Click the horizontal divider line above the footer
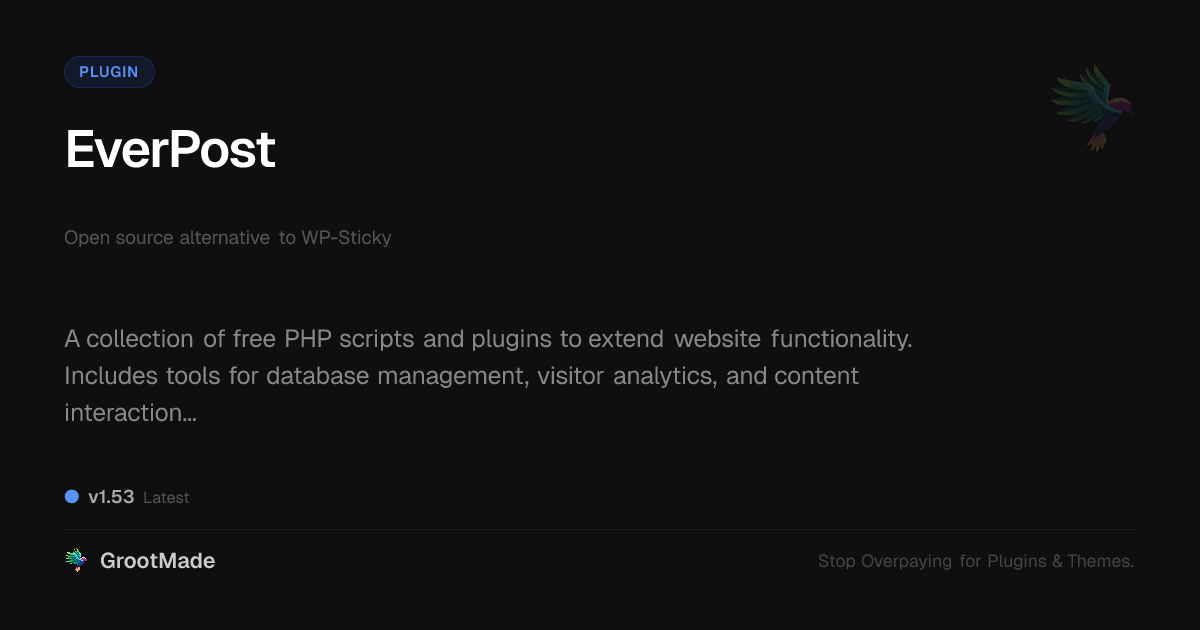 pos(600,529)
